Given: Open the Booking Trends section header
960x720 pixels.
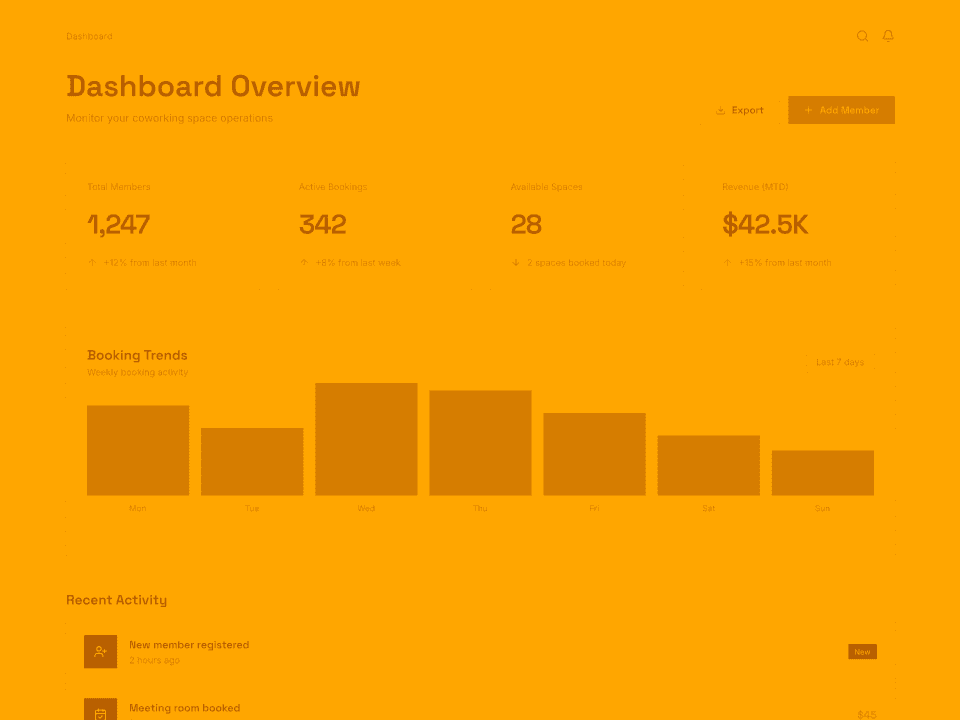Looking at the screenshot, I should pyautogui.click(x=137, y=355).
